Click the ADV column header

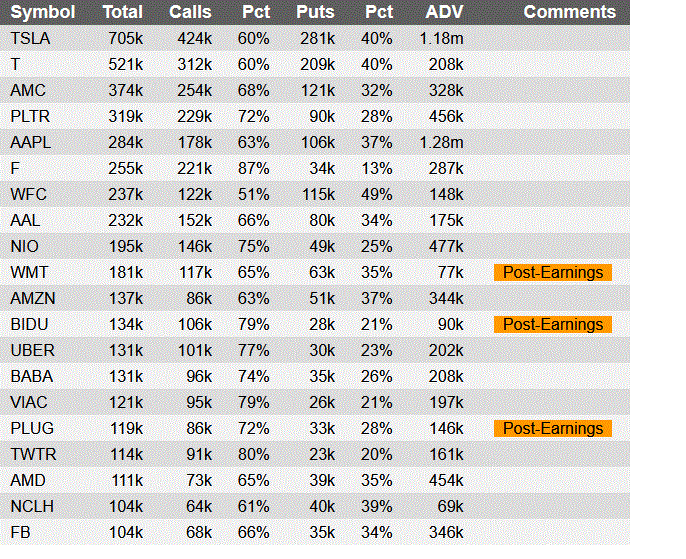pyautogui.click(x=444, y=12)
